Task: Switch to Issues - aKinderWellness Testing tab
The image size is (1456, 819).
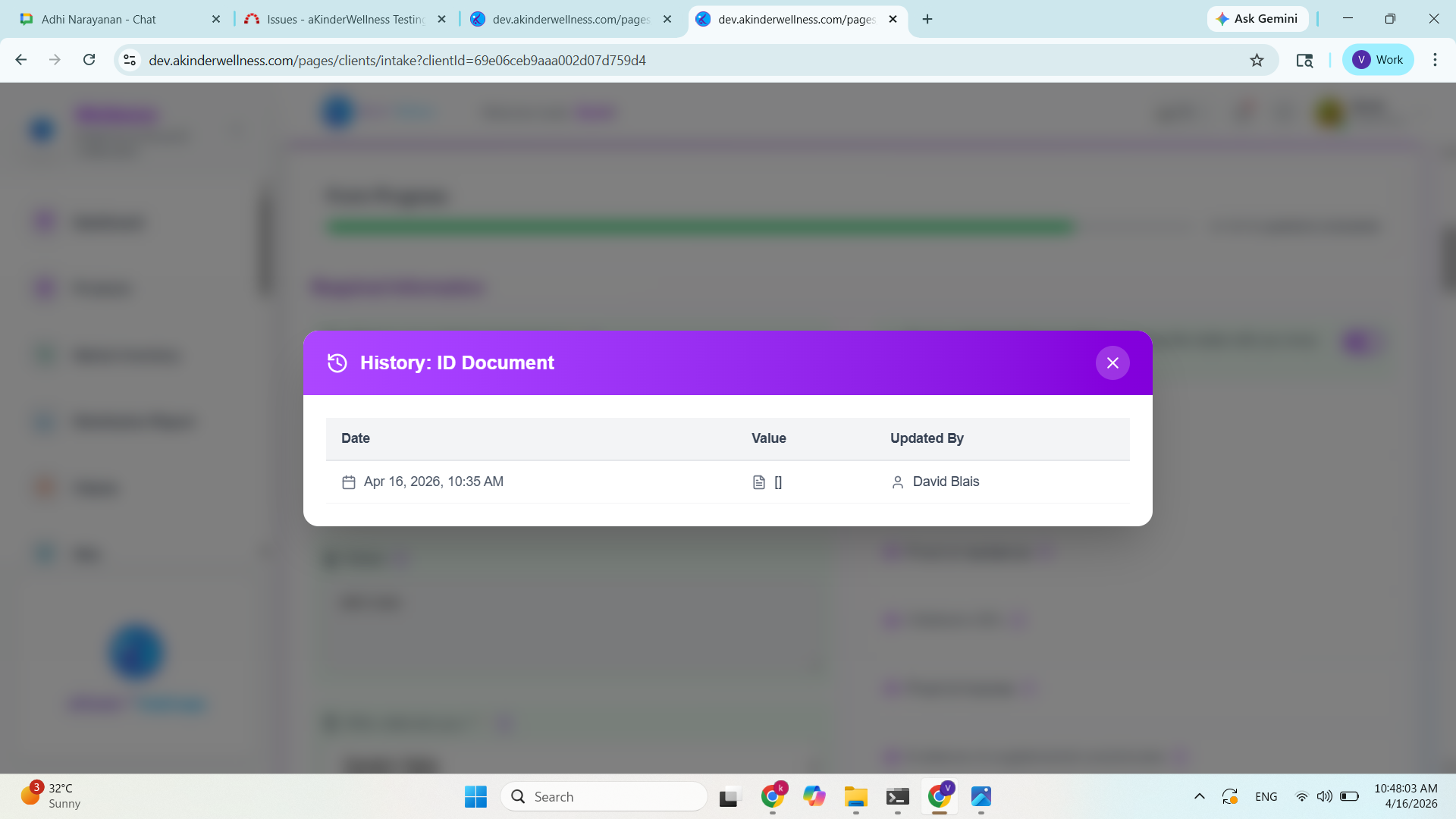Action: [x=345, y=20]
